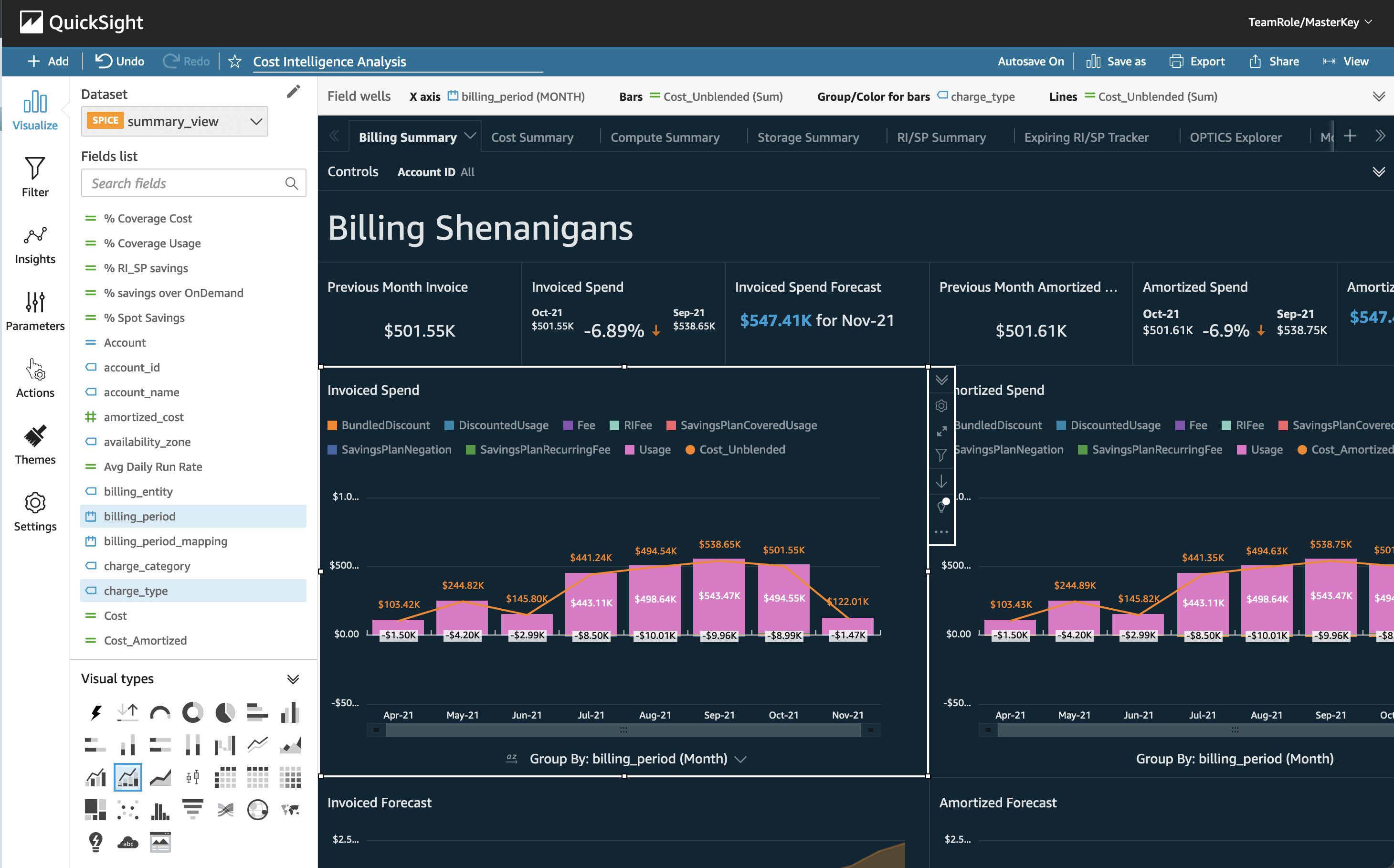Viewport: 1394px width, 868px height.
Task: Select the line chart visual type
Action: (258, 745)
